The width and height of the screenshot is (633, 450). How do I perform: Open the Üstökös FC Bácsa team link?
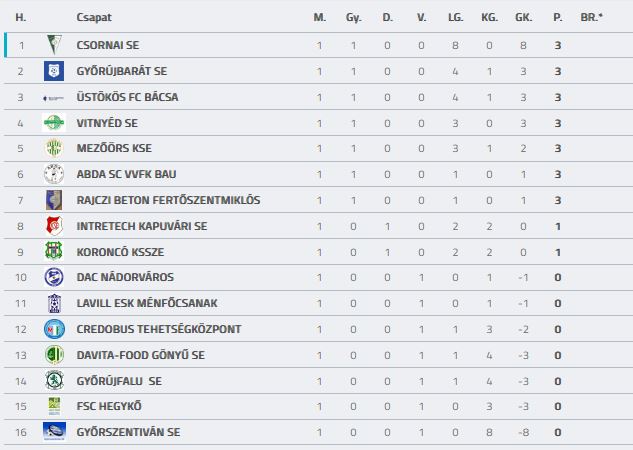point(127,97)
